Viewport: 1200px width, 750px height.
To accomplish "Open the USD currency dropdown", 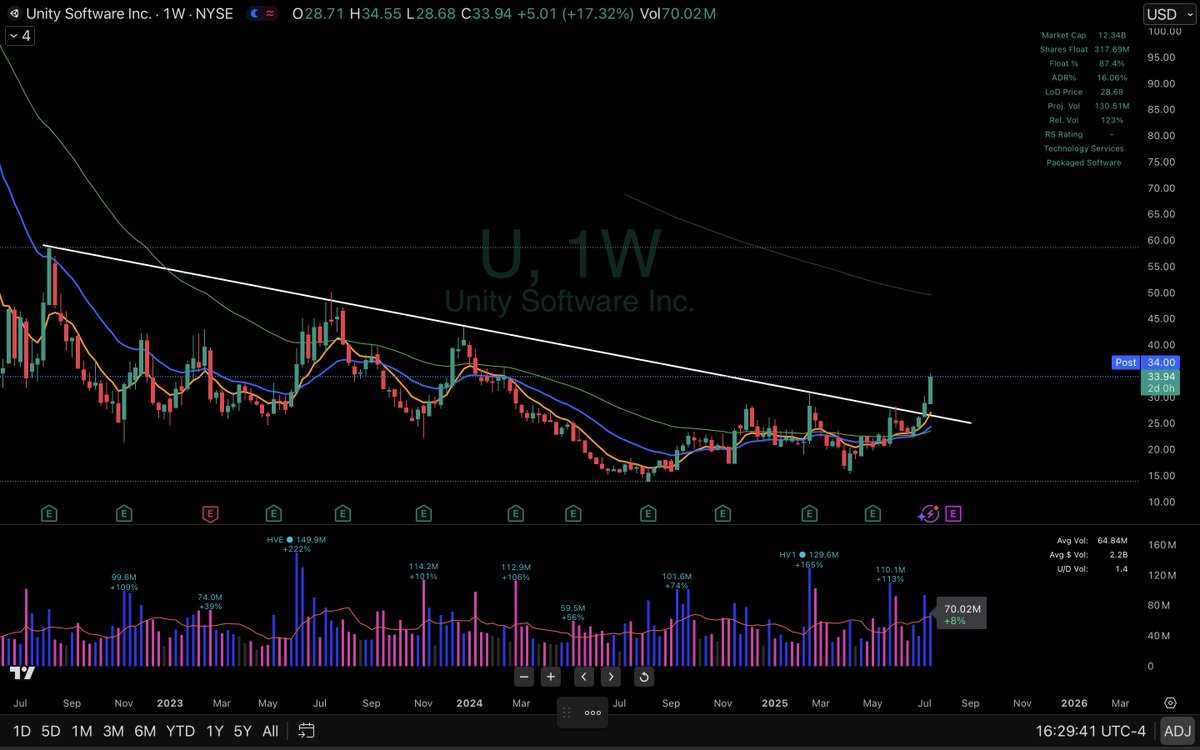I will click(x=1168, y=14).
